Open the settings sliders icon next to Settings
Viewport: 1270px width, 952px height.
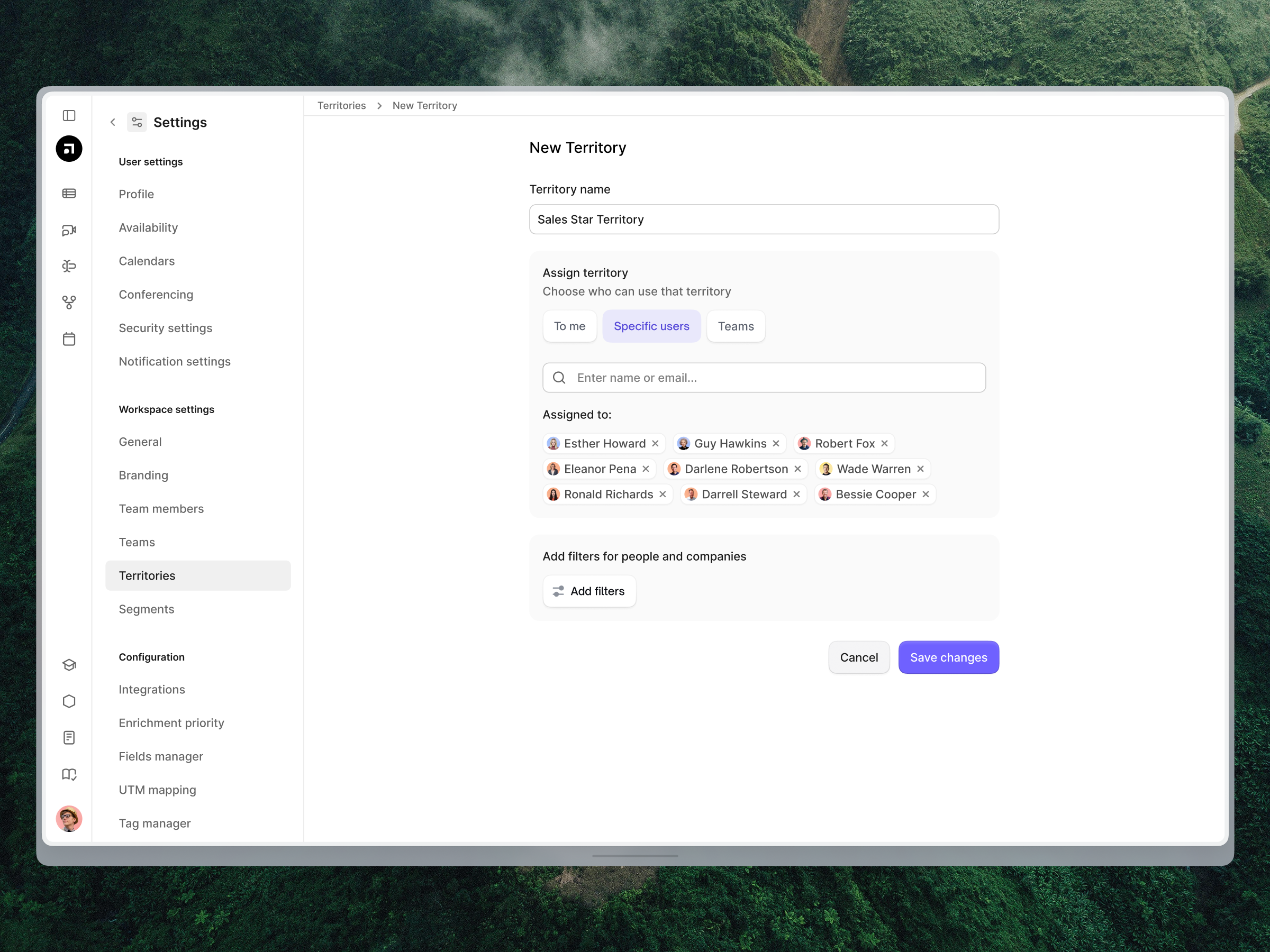(x=137, y=122)
